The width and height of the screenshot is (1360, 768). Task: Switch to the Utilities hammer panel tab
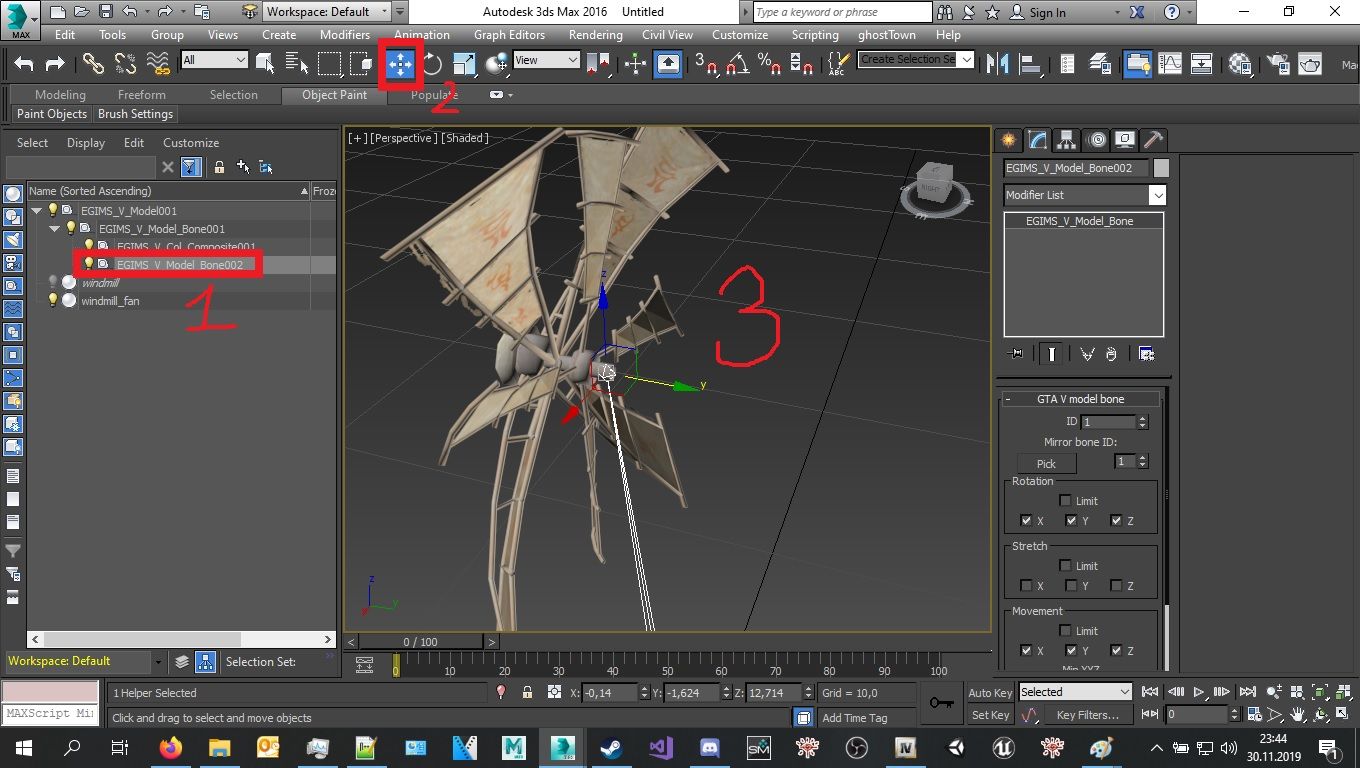coord(1153,140)
